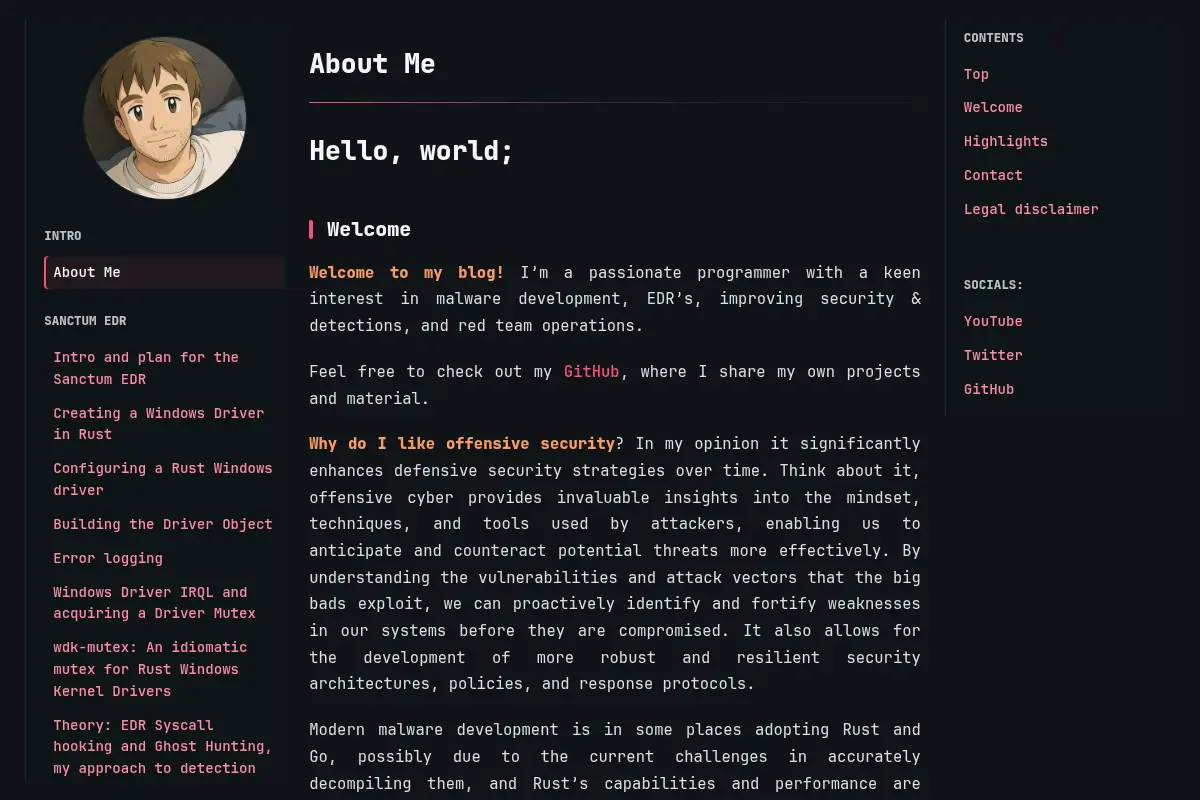Open Theory: EDR Syscall hooking post

click(x=163, y=746)
